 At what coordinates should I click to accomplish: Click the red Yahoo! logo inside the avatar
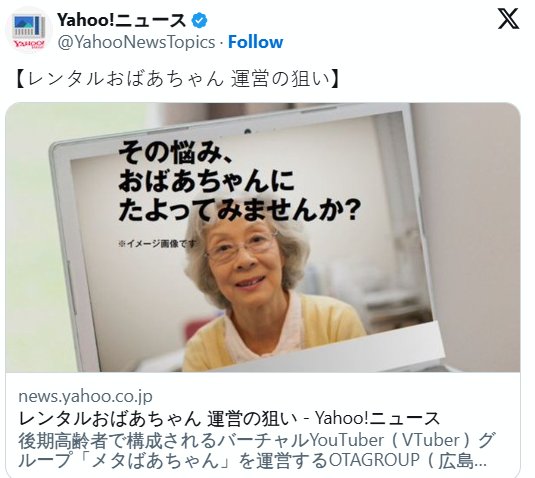coord(29,44)
